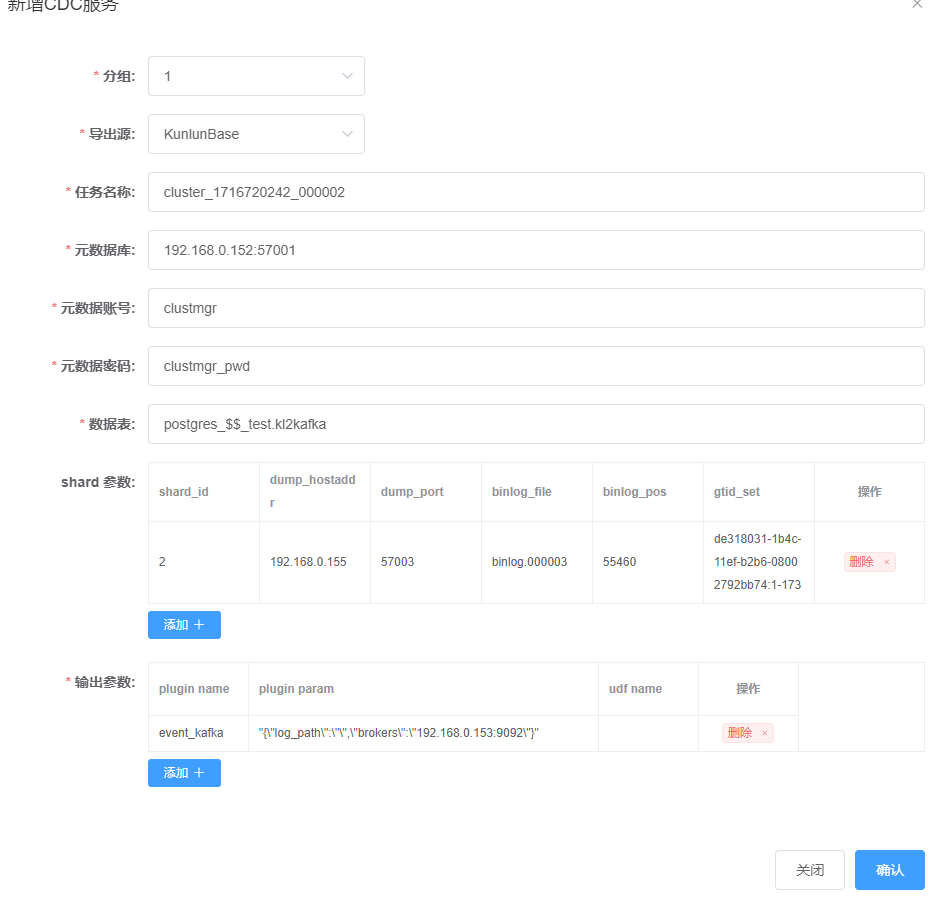
Task: Click the plugin param column header
Action: [x=423, y=689]
